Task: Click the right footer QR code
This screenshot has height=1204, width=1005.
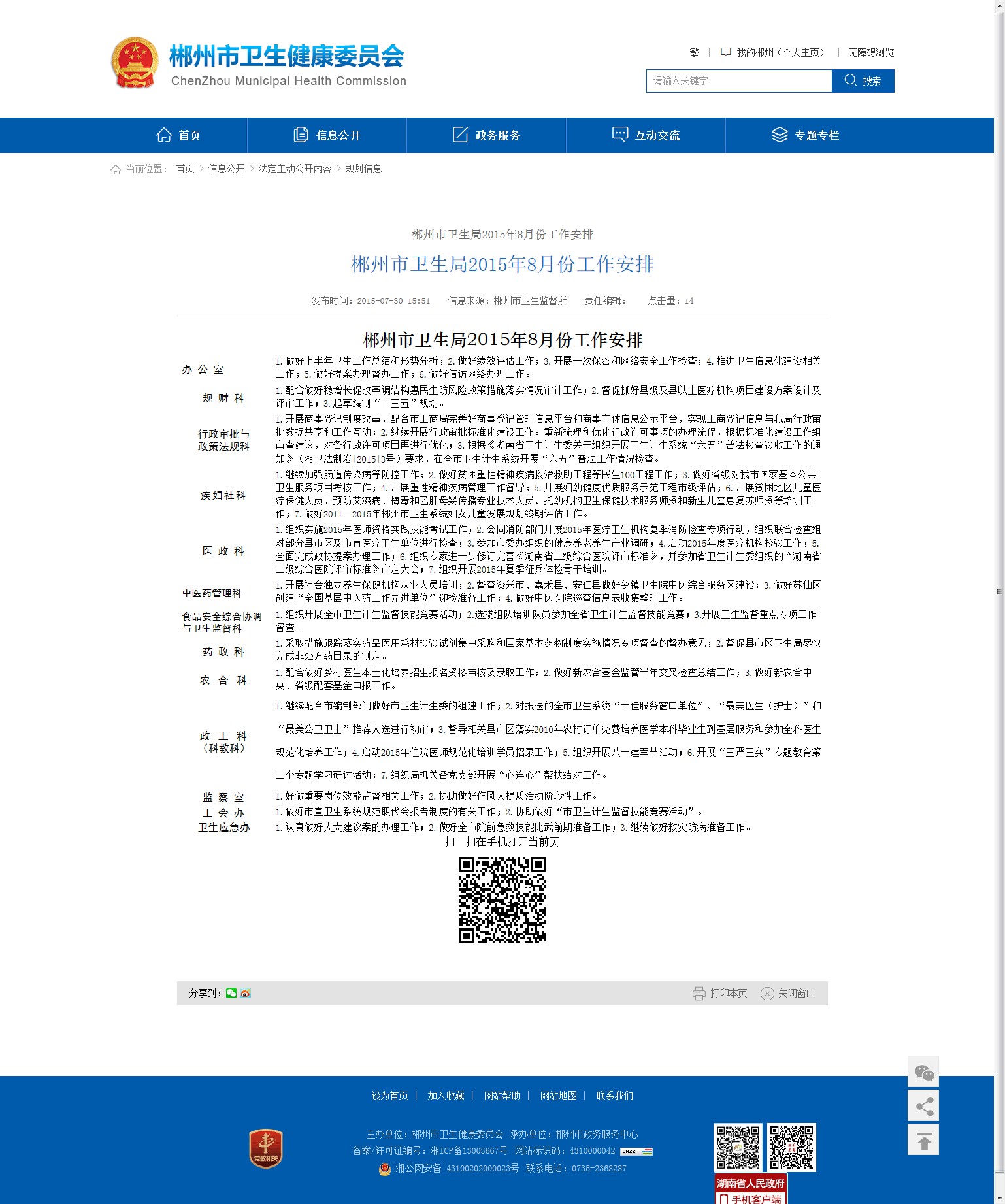Action: [791, 1147]
